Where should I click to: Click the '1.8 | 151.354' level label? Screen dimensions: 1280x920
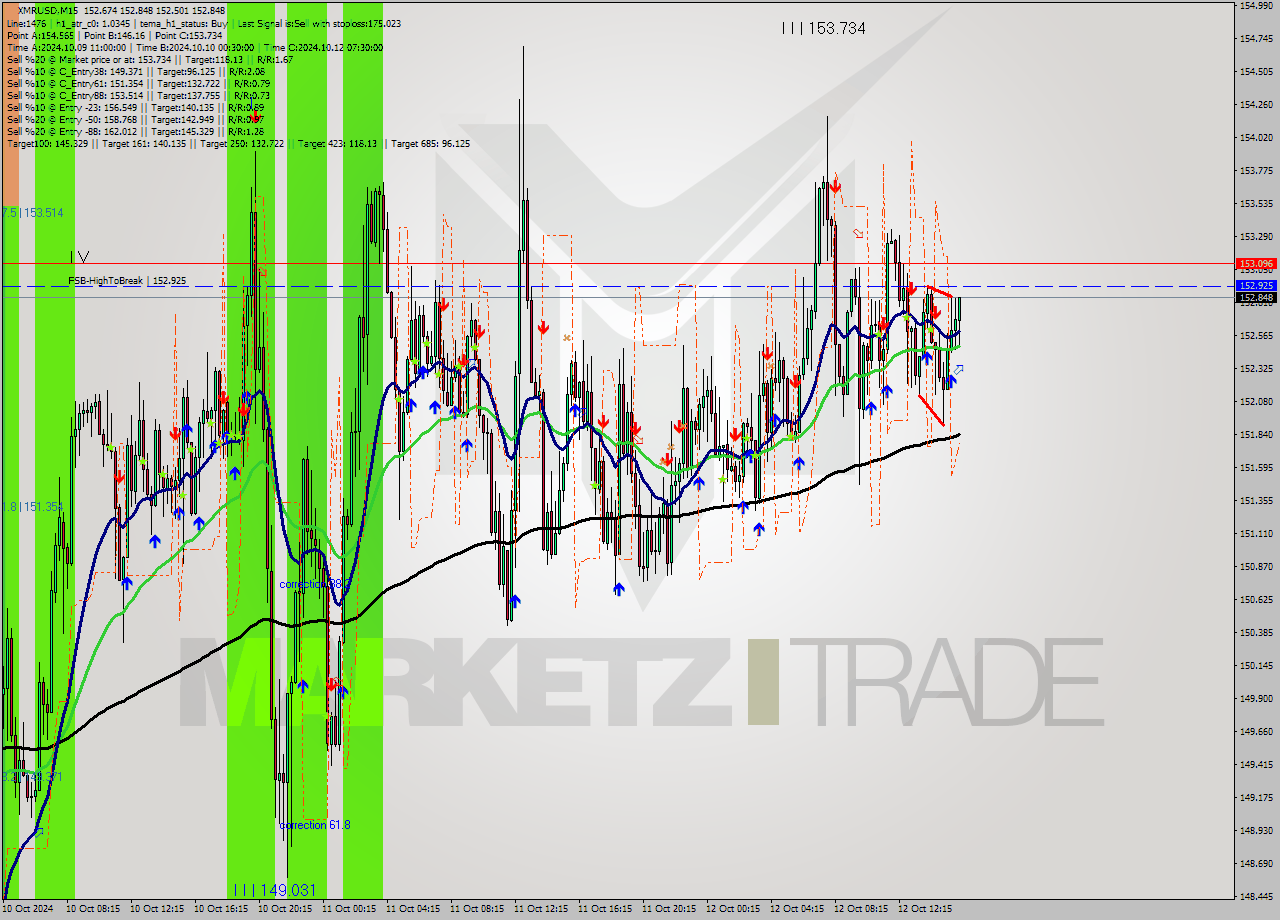(x=32, y=507)
